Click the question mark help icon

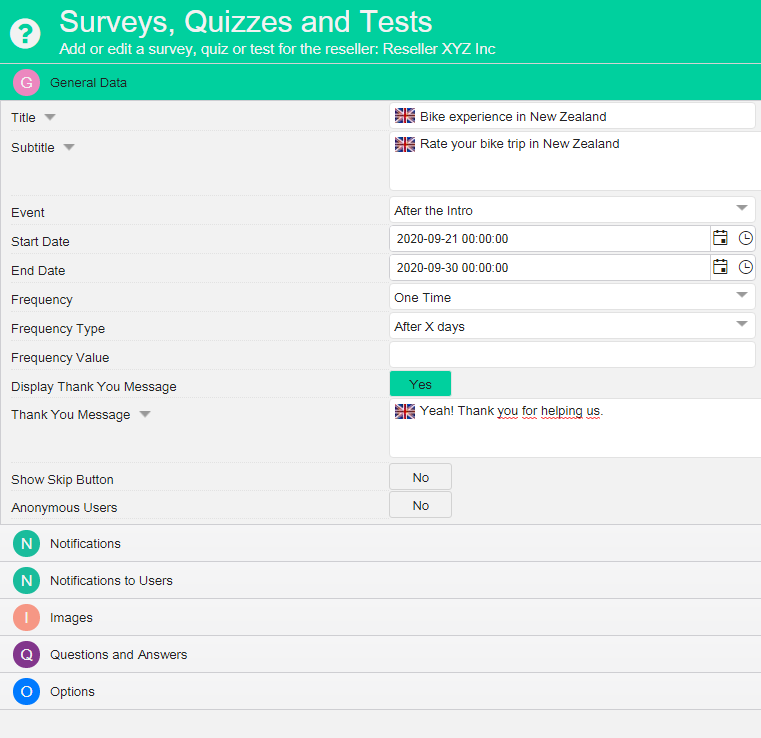[x=26, y=32]
